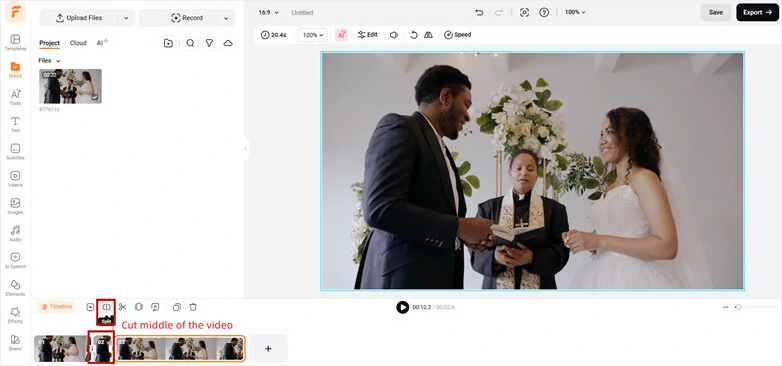
Task: Open the canvas zoom 100% dropdown
Action: [575, 12]
